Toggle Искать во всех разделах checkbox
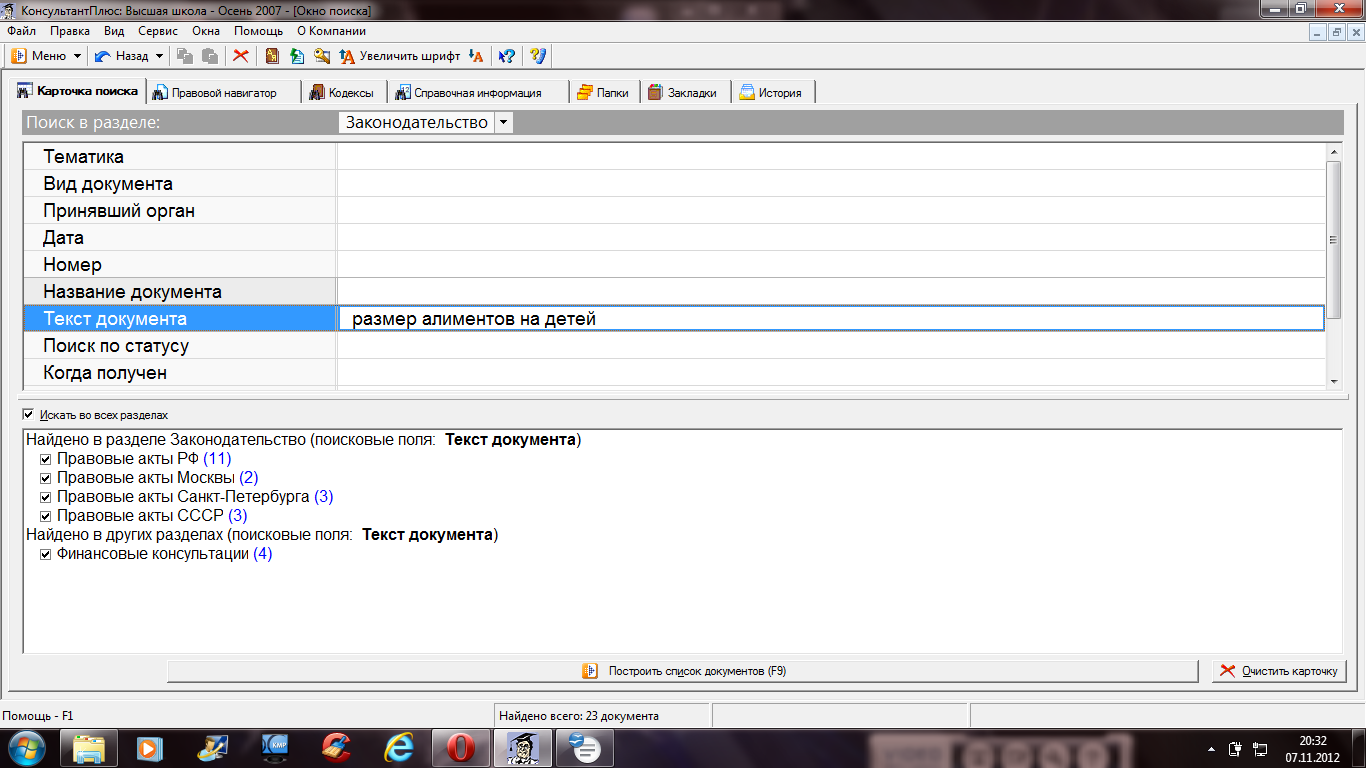 click(28, 414)
